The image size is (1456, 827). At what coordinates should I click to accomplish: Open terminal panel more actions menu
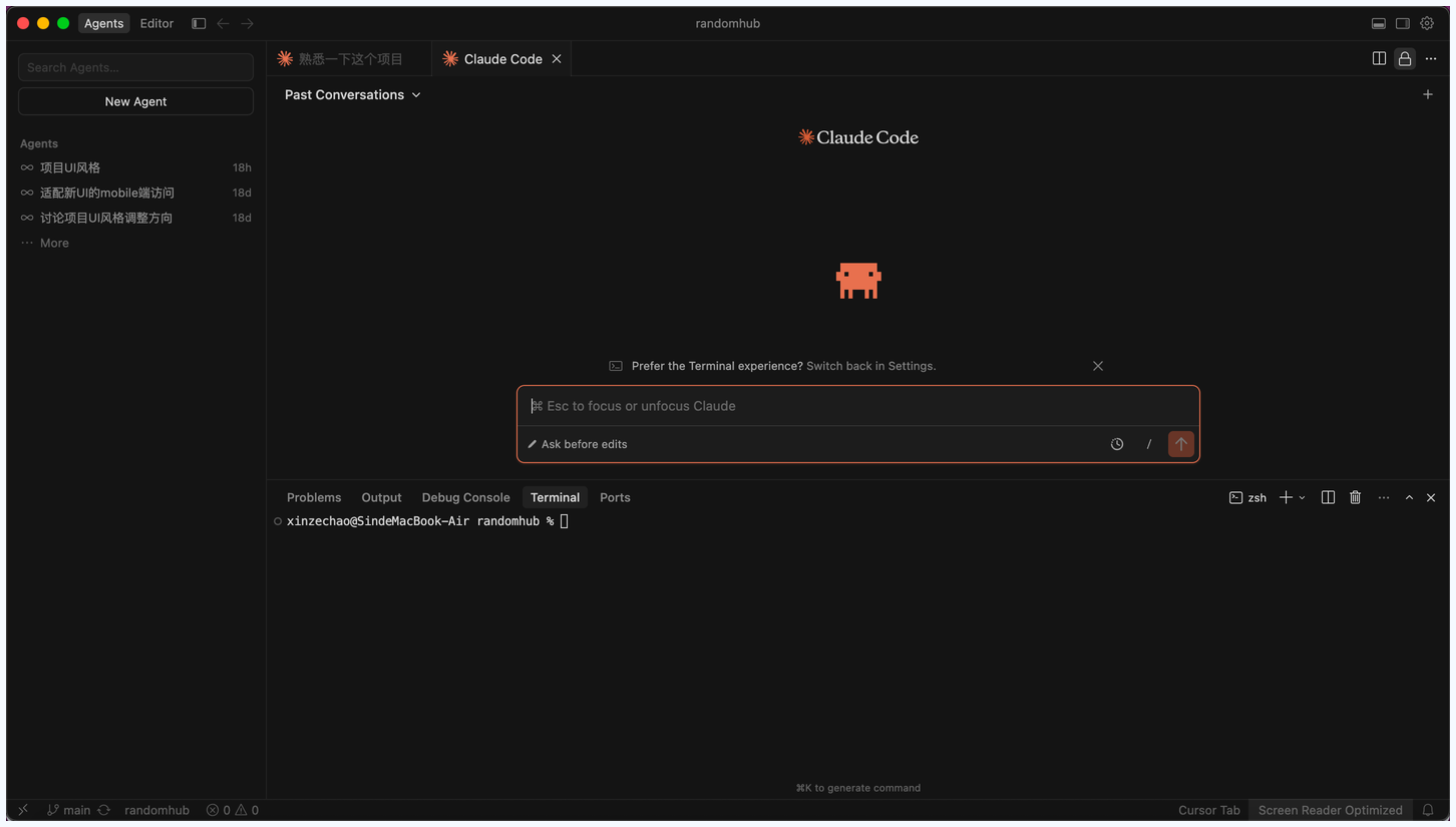point(1383,498)
